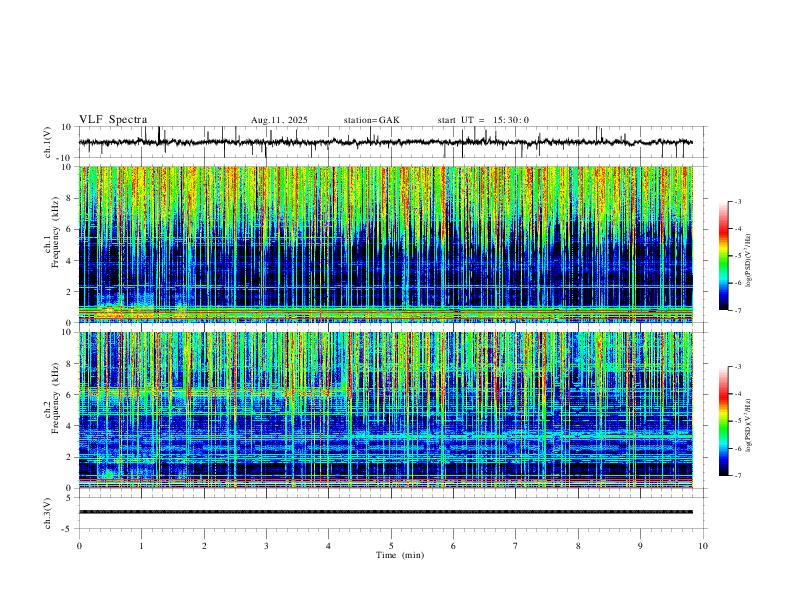Click inside the ch.2 spectrogram panel
The width and height of the screenshot is (792, 612).
(x=385, y=410)
